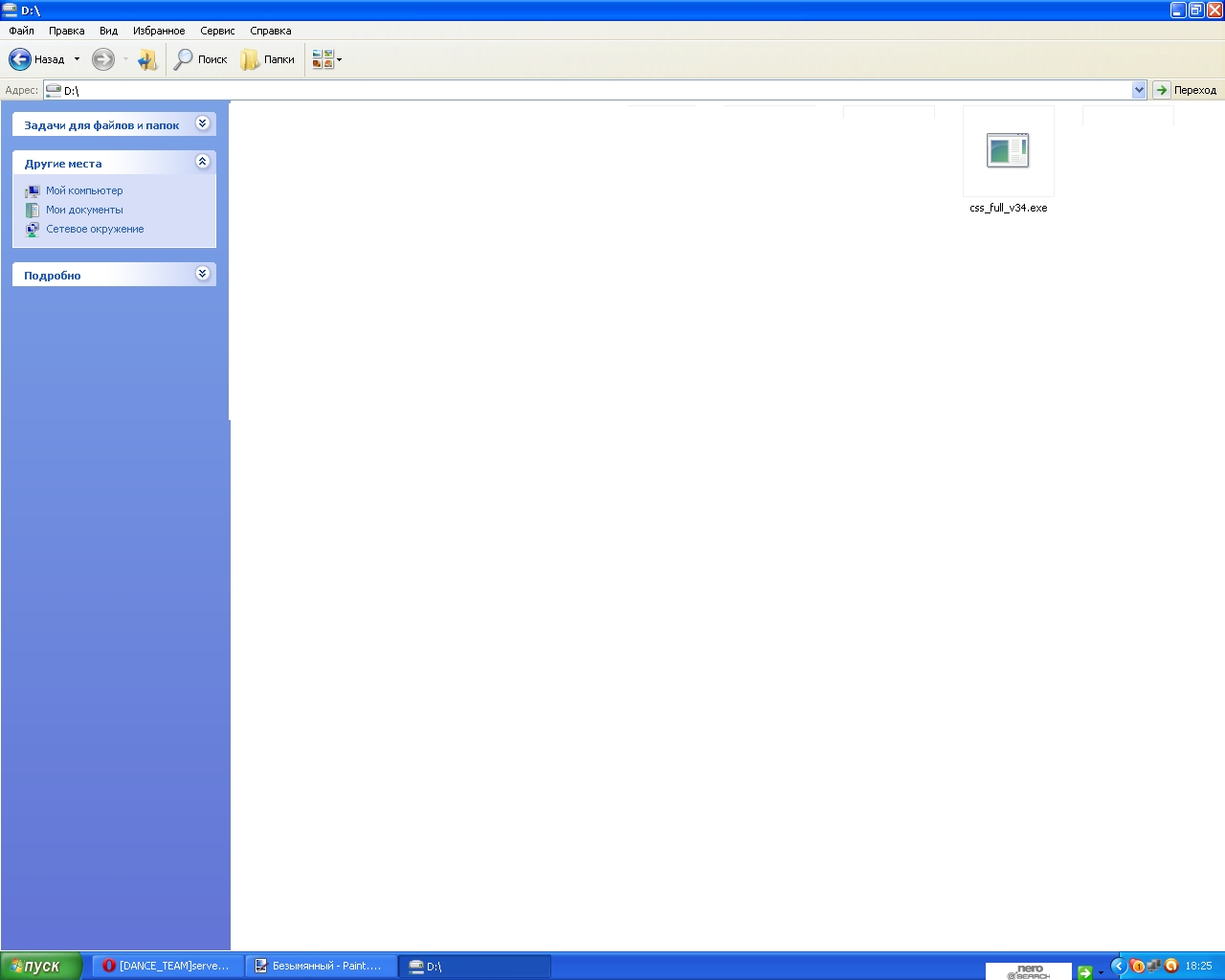Open the Файл menu

tap(21, 31)
